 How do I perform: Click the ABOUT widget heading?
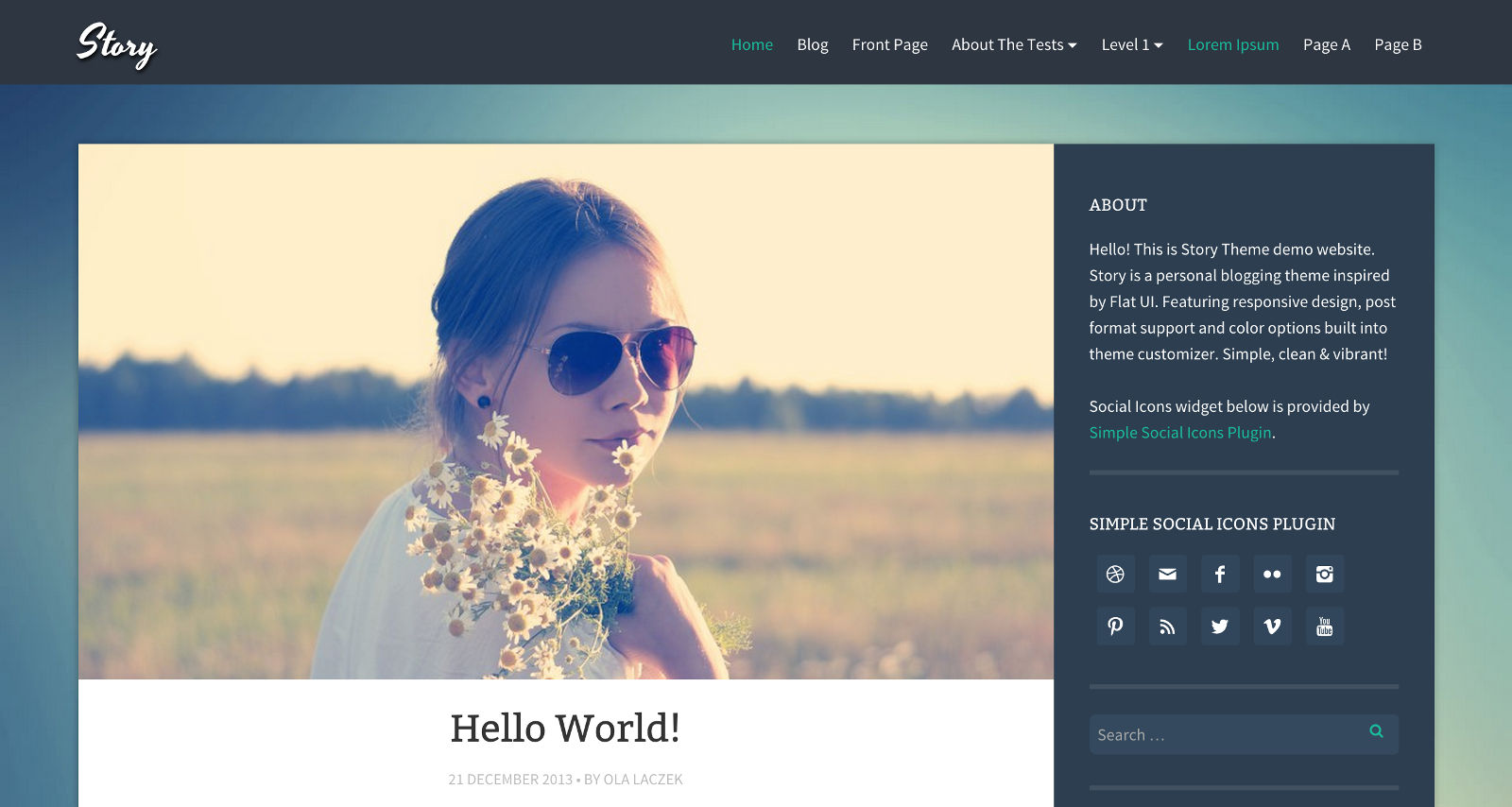(x=1118, y=205)
